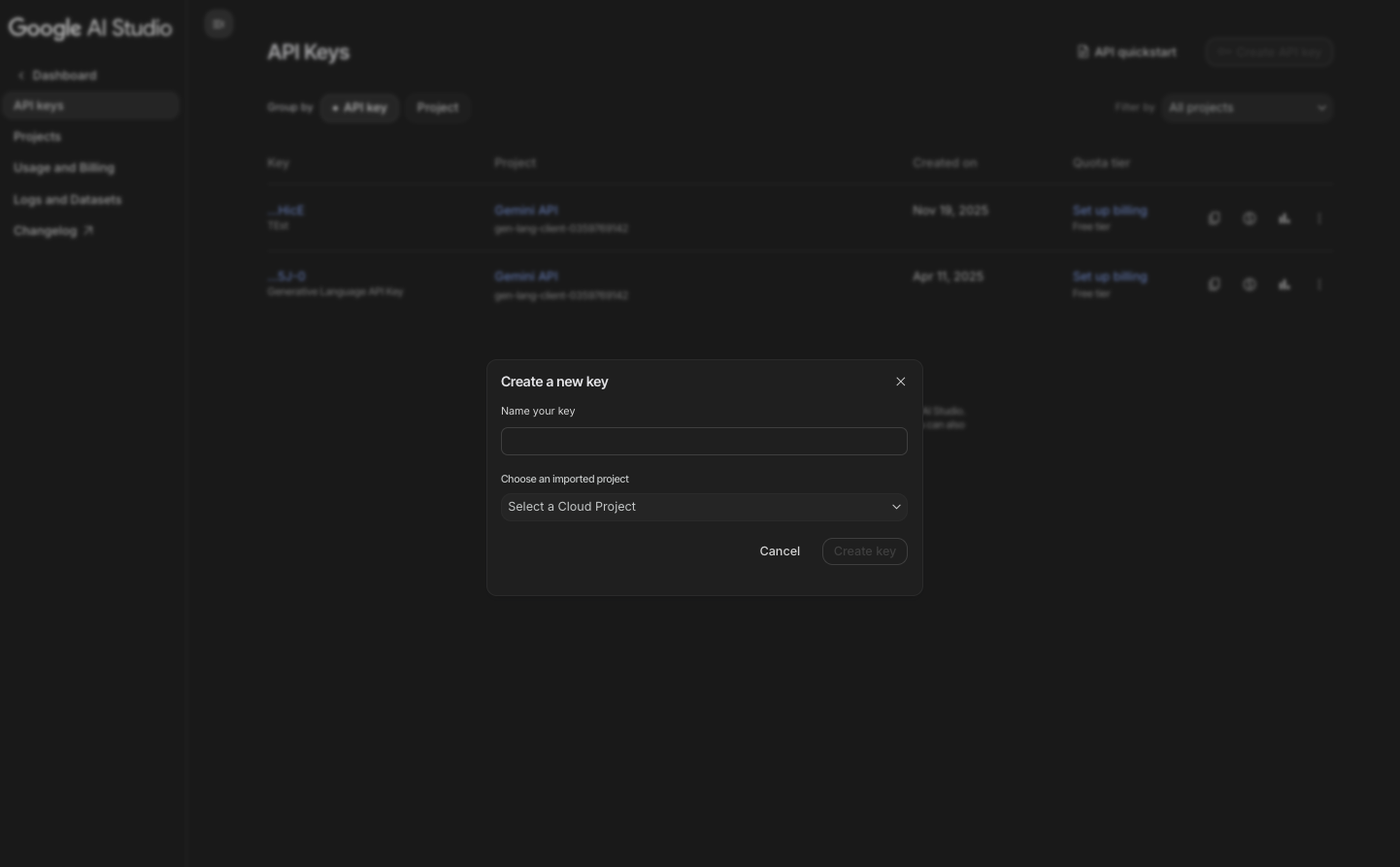Copy the API key created Apr 11, 2025
Viewport: 1400px width, 867px height.
[1214, 284]
